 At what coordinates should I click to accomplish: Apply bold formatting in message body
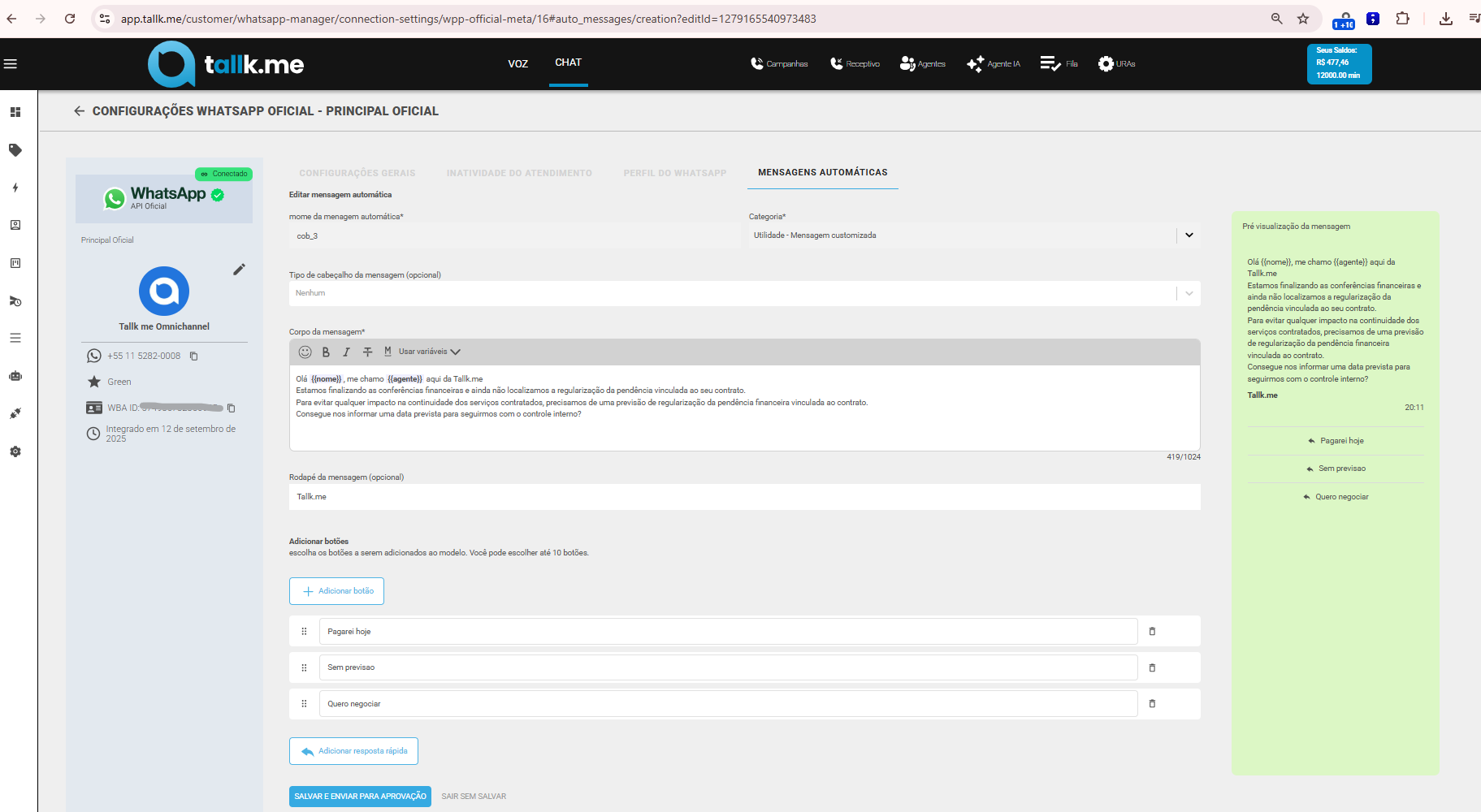326,352
